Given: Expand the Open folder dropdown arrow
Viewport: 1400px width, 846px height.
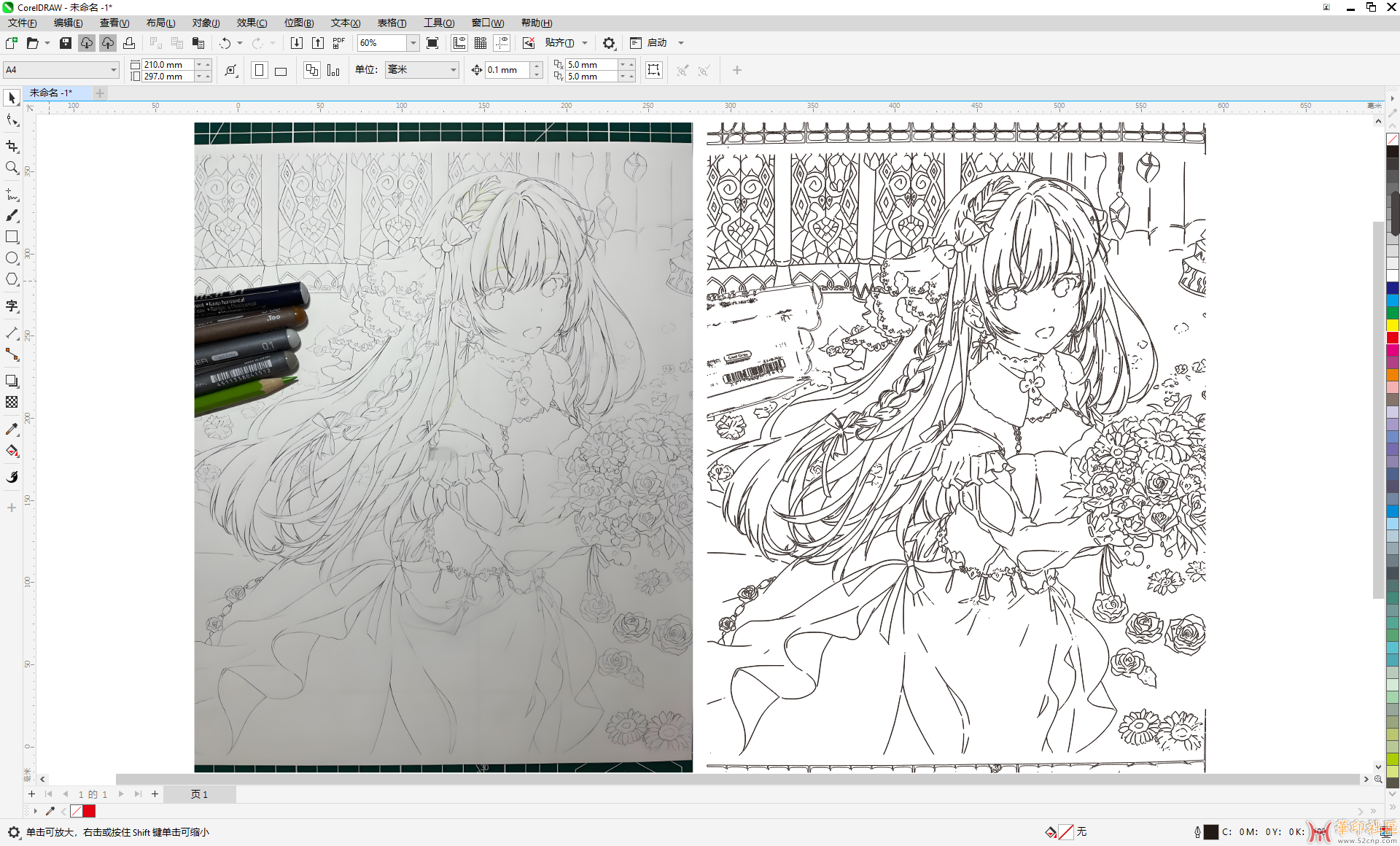Looking at the screenshot, I should coord(47,43).
